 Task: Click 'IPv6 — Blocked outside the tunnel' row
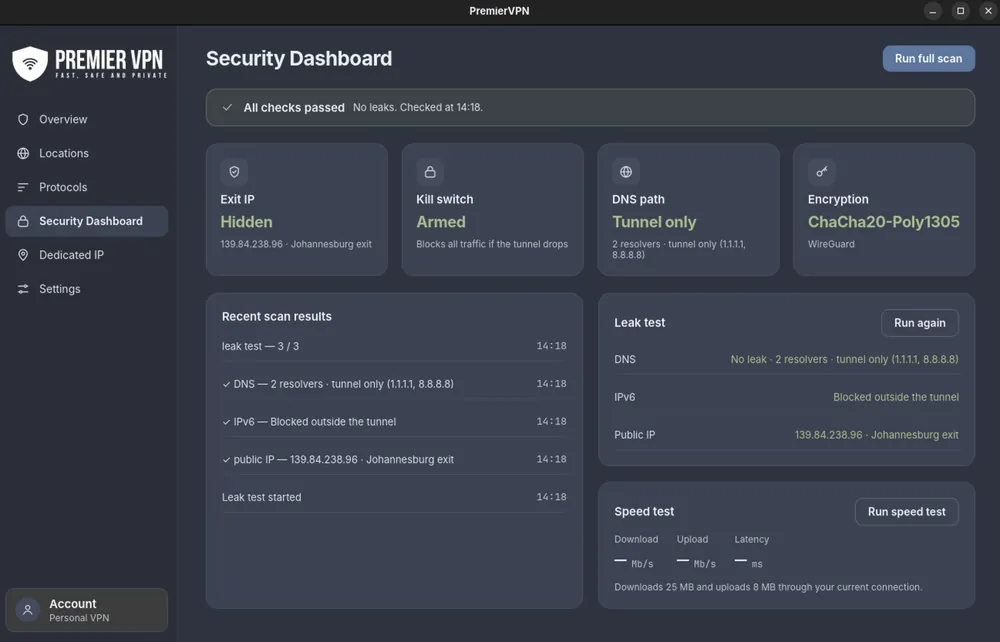(394, 422)
